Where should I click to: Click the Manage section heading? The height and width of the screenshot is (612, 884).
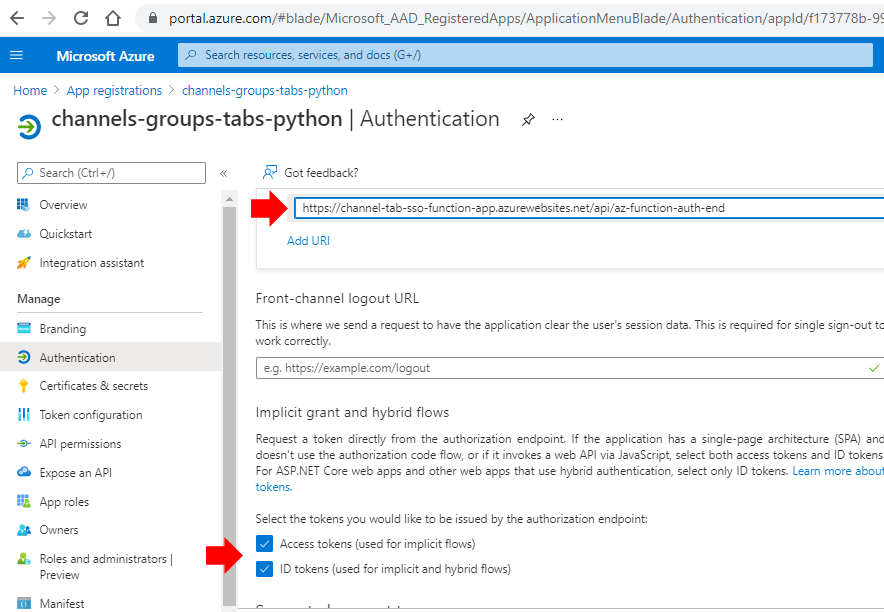pos(39,299)
